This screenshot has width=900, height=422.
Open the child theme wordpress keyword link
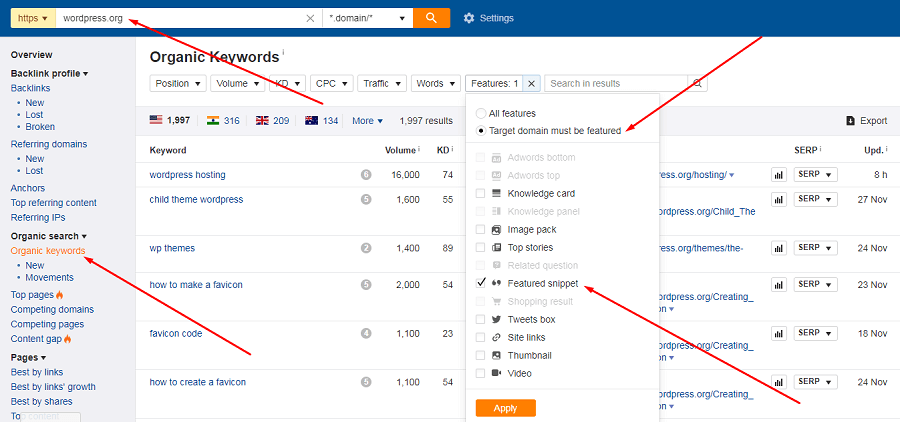click(196, 199)
